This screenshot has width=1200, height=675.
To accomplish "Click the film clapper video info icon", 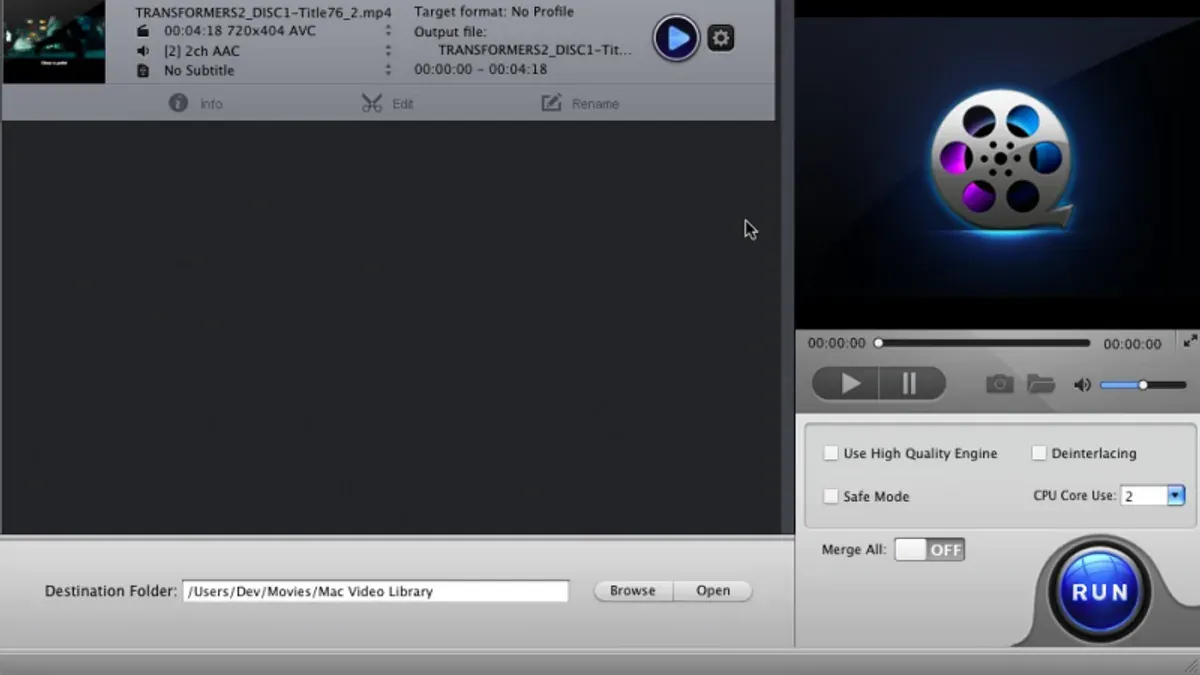I will pyautogui.click(x=142, y=31).
